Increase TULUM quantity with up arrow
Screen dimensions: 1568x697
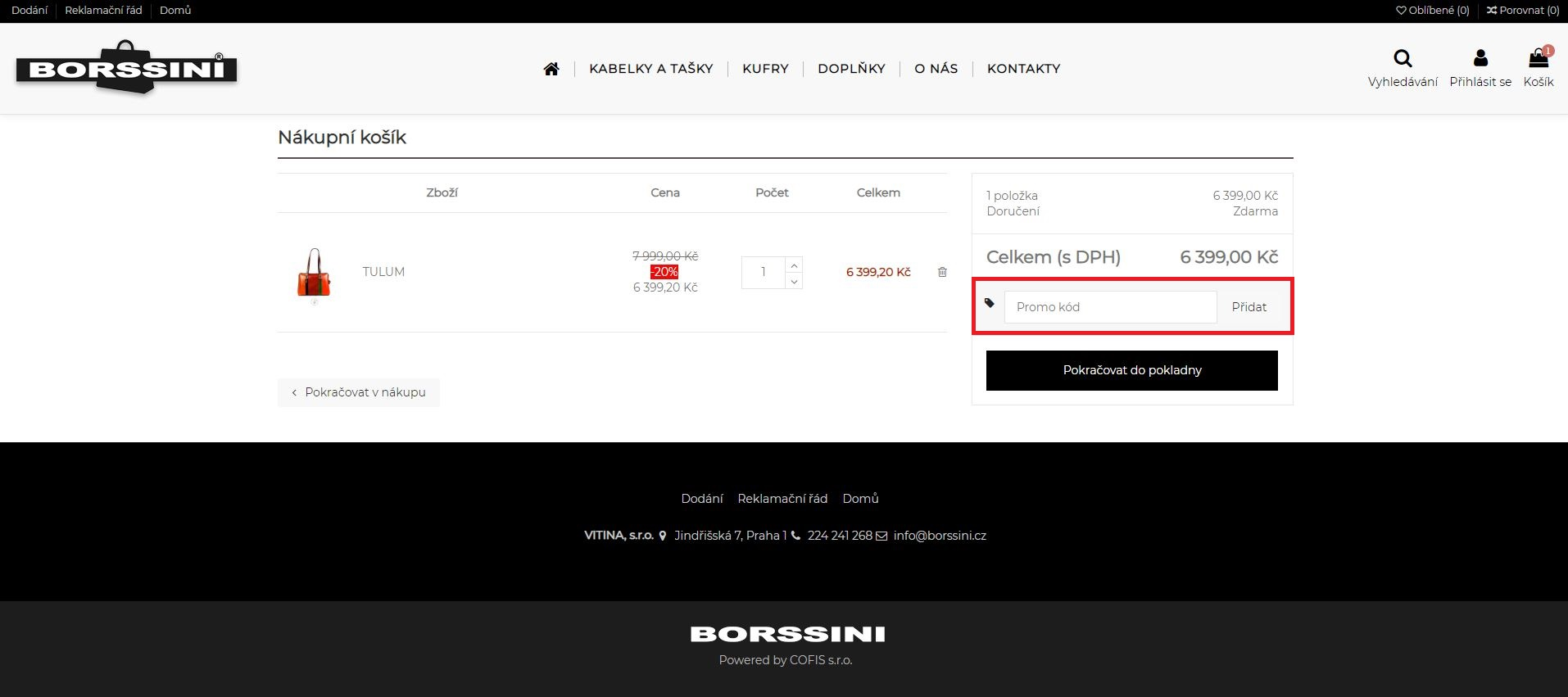(794, 265)
